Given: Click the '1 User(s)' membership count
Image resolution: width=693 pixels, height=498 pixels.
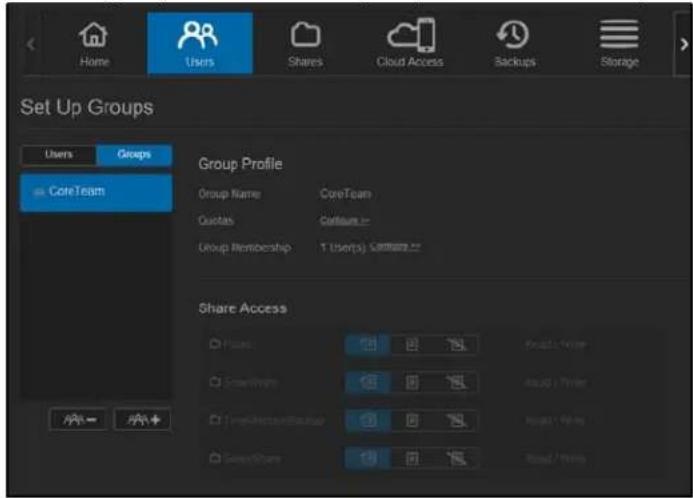Looking at the screenshot, I should 343,247.
